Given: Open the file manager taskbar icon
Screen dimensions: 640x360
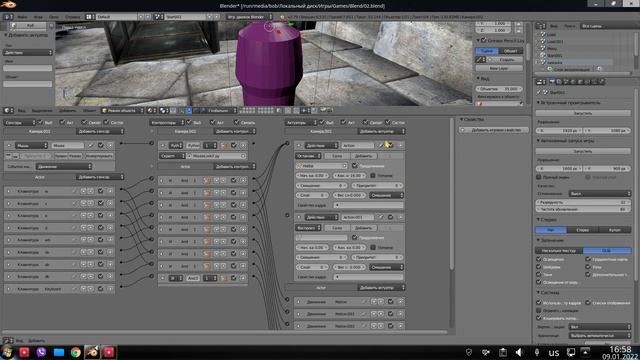Looking at the screenshot, I should (x=59, y=352).
